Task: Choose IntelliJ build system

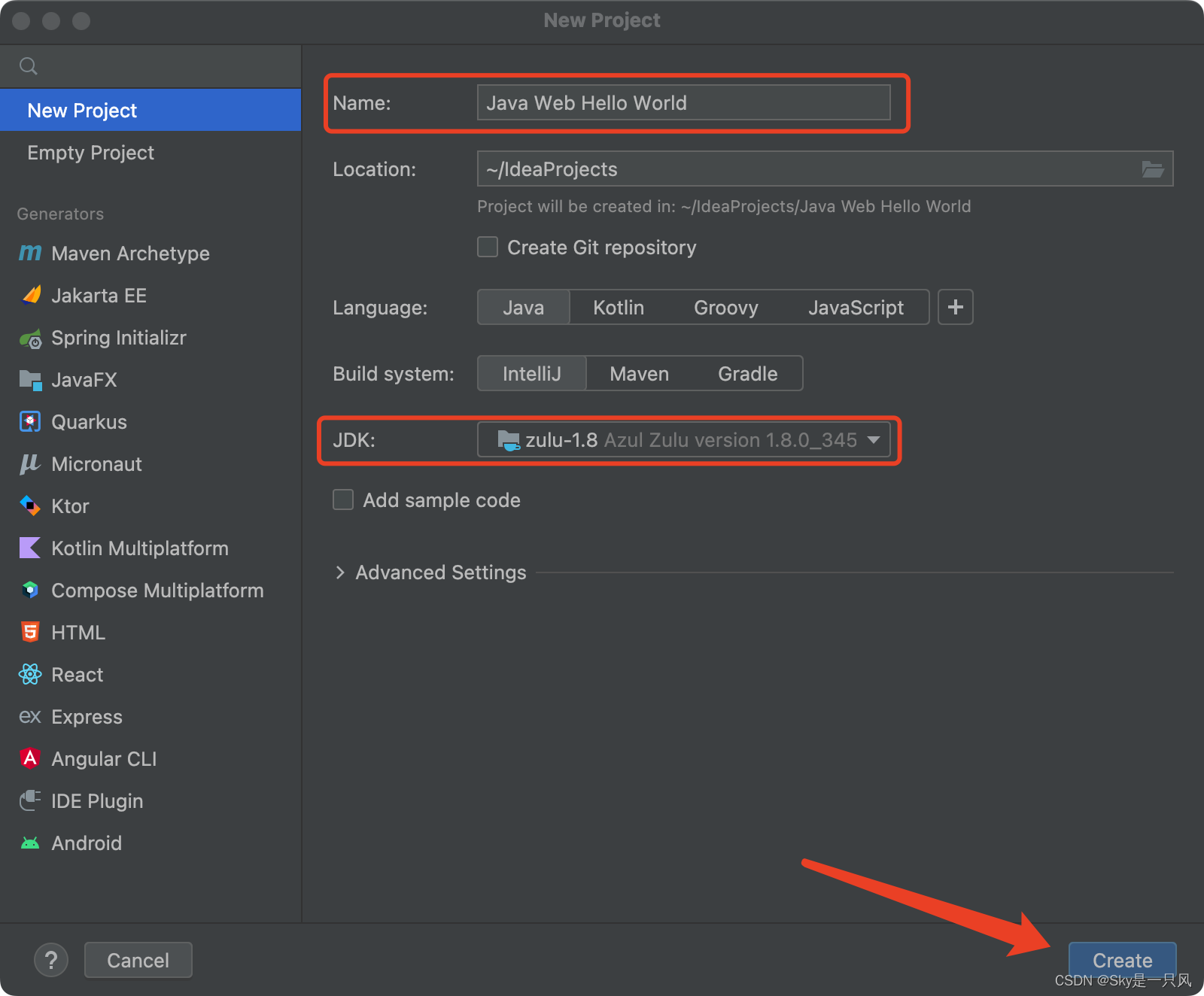Action: [532, 373]
